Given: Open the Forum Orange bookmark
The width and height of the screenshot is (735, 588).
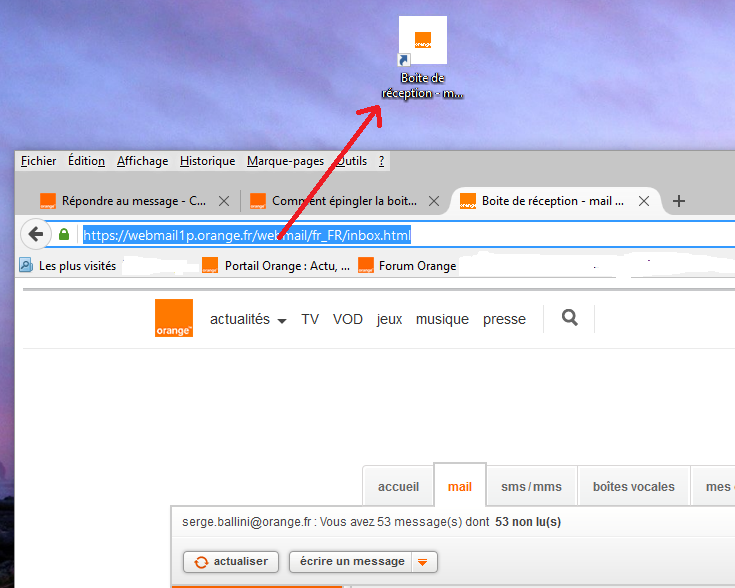Looking at the screenshot, I should click(407, 266).
